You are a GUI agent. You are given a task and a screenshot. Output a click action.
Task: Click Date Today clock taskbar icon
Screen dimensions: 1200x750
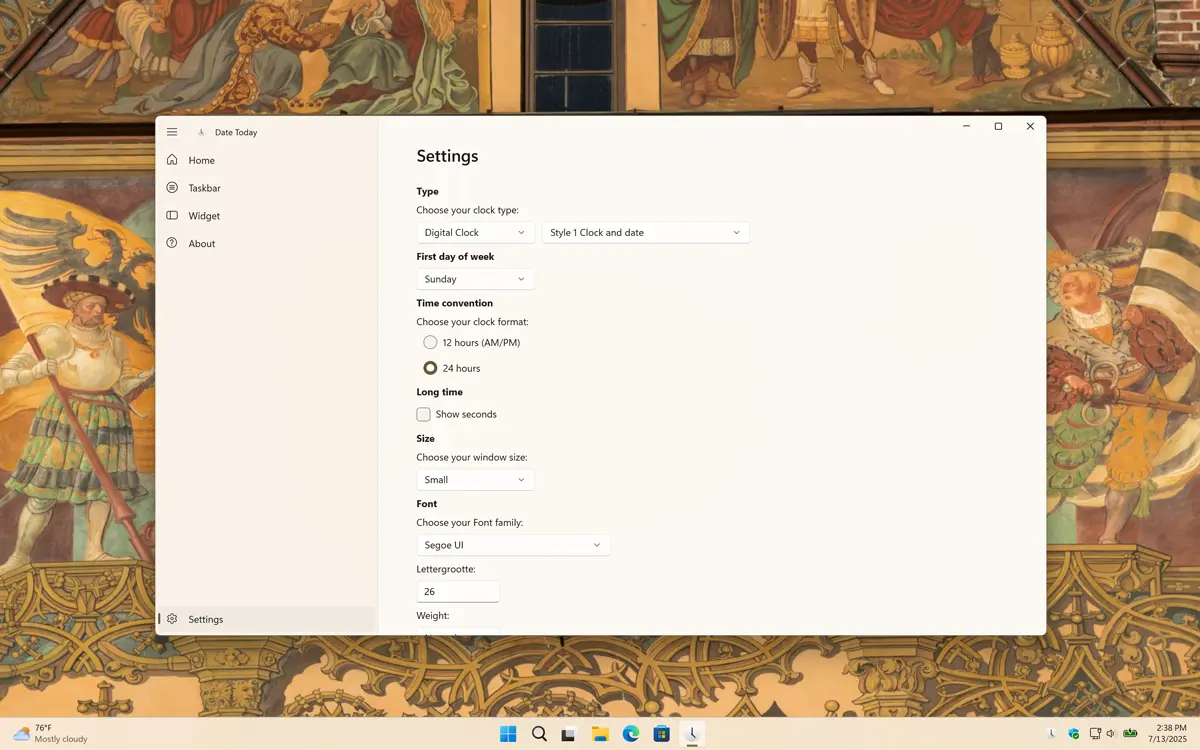[x=692, y=734]
